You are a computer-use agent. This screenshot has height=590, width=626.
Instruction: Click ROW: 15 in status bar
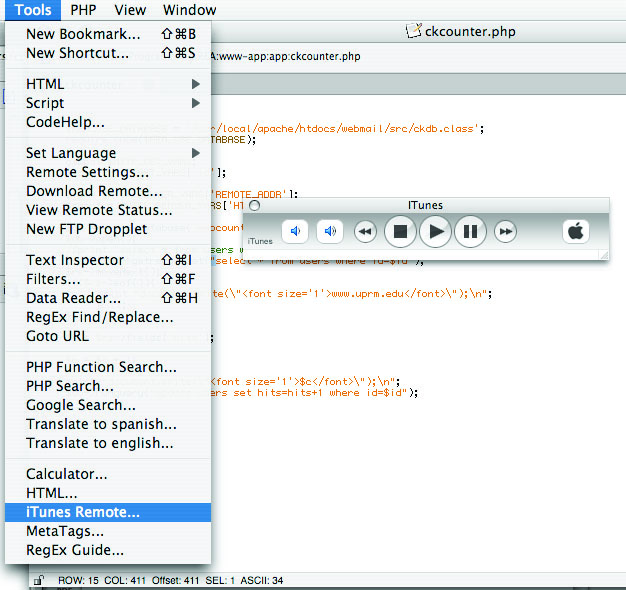tap(78, 580)
